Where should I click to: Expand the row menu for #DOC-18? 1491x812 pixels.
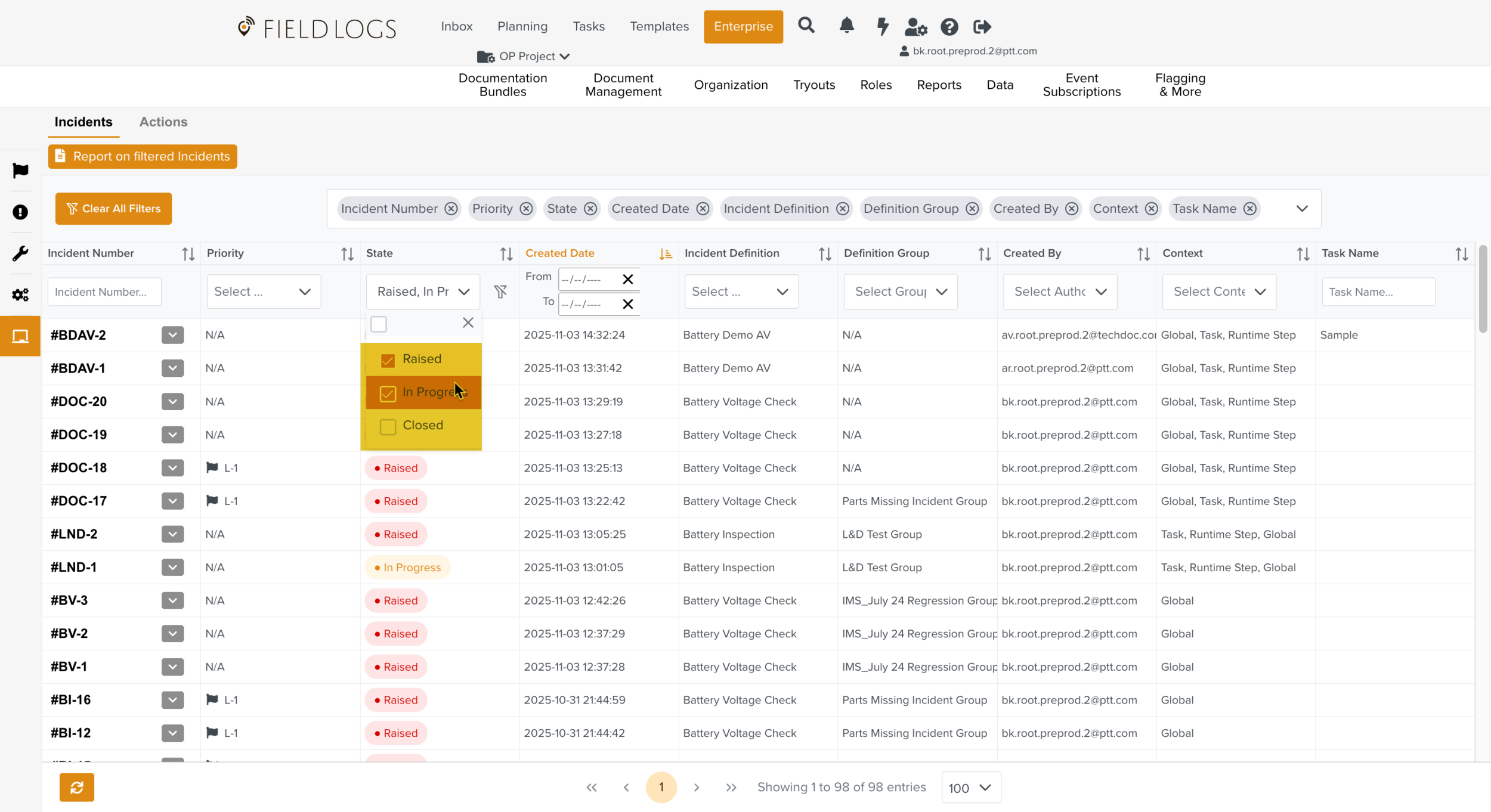pos(172,468)
